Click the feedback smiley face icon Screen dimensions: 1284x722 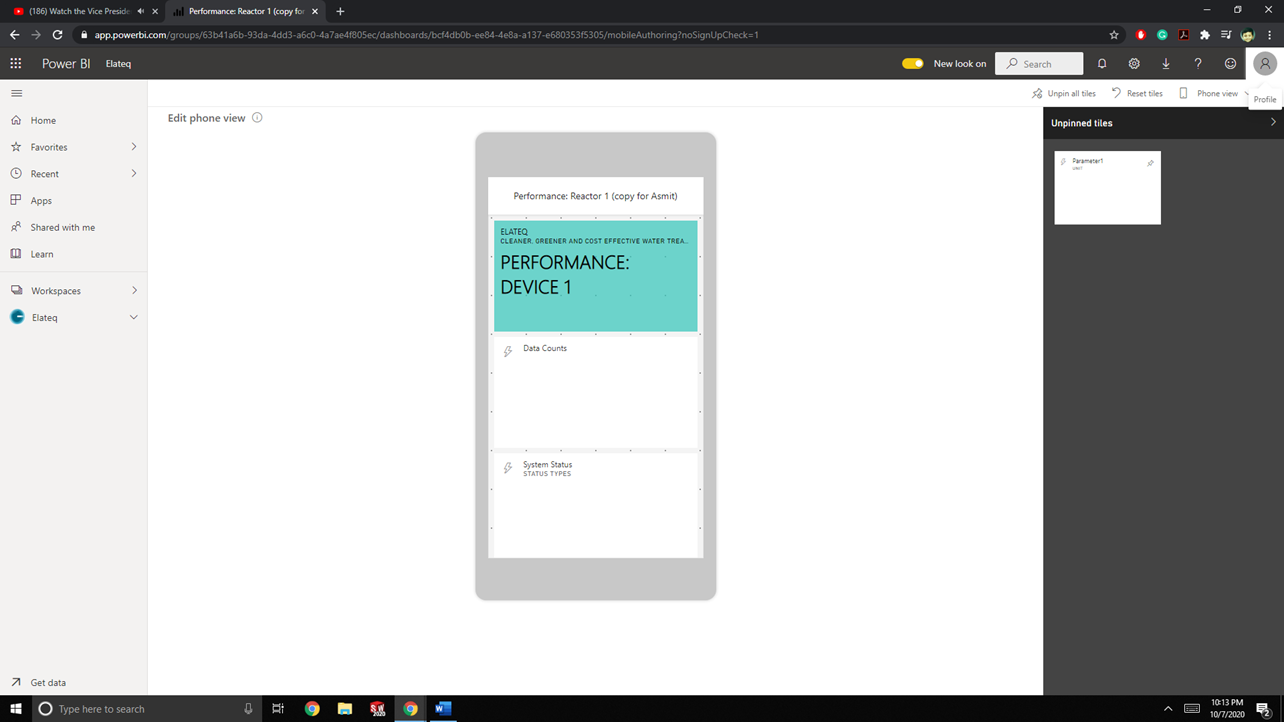coord(1230,63)
